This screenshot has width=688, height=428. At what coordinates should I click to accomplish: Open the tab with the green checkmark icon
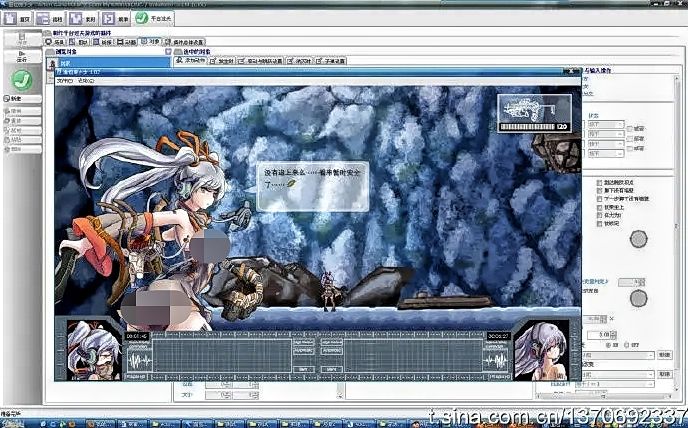click(154, 18)
